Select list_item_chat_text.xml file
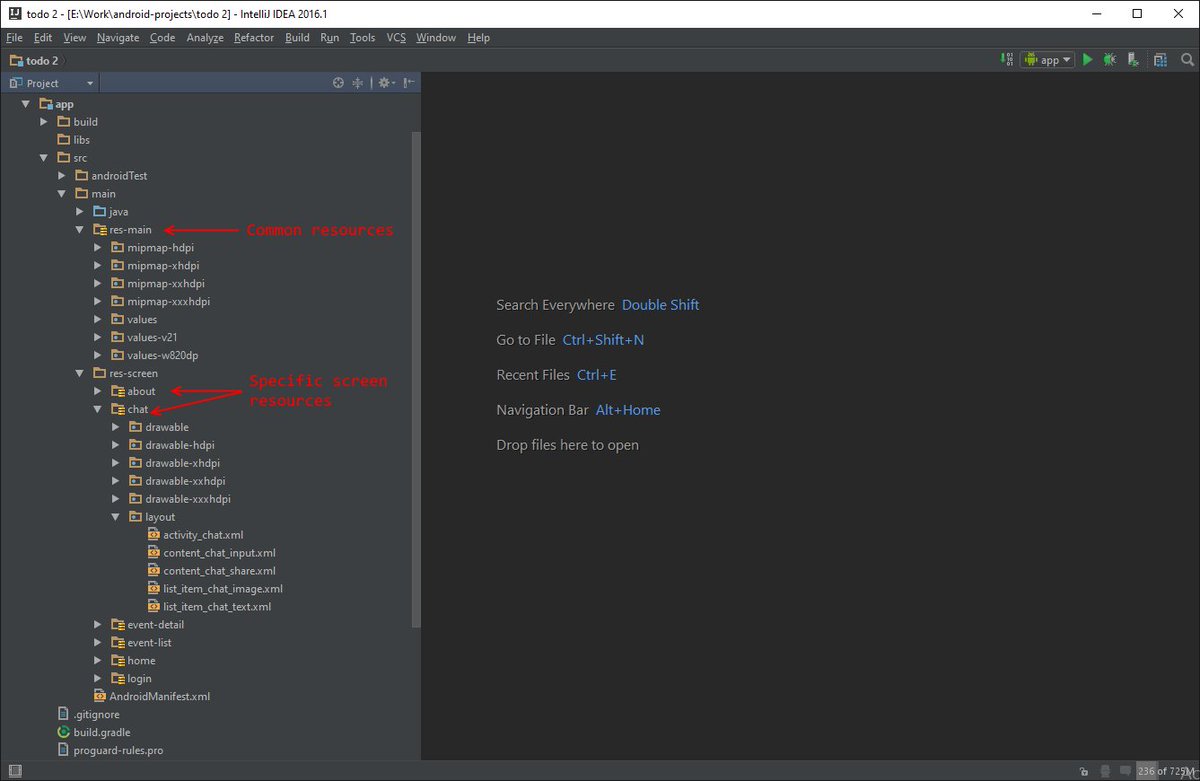Viewport: 1200px width, 781px height. coord(209,607)
